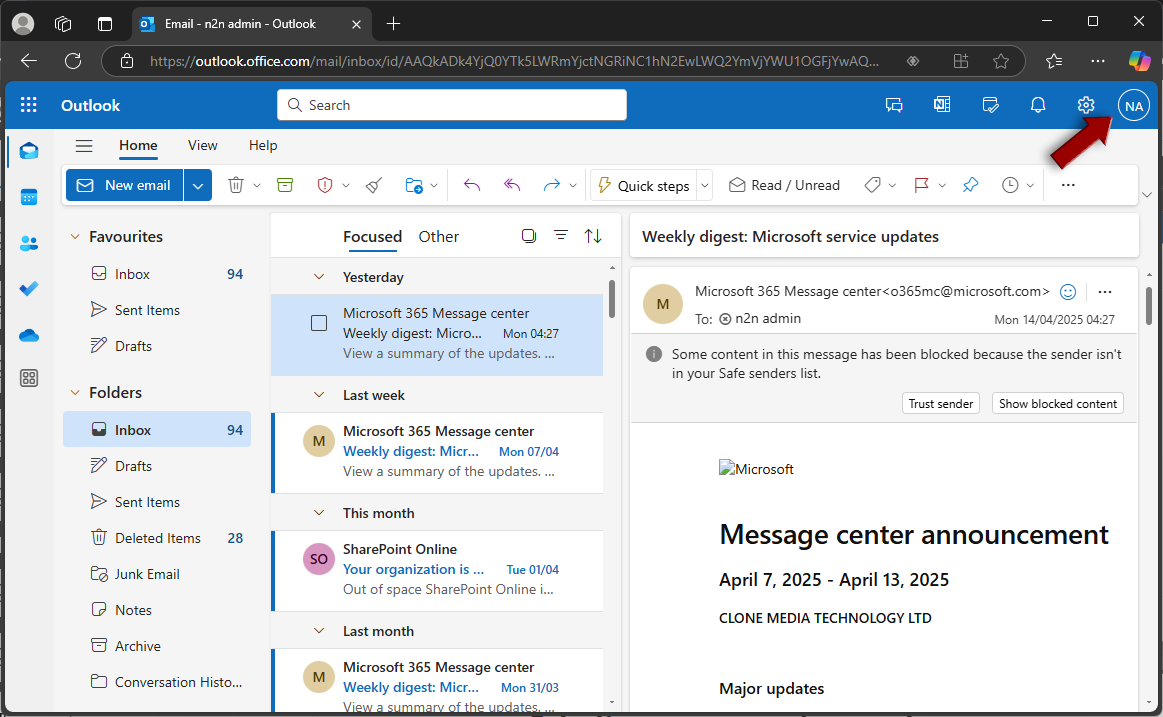Open the NA account manager avatar
The image size is (1163, 717).
[x=1133, y=105]
